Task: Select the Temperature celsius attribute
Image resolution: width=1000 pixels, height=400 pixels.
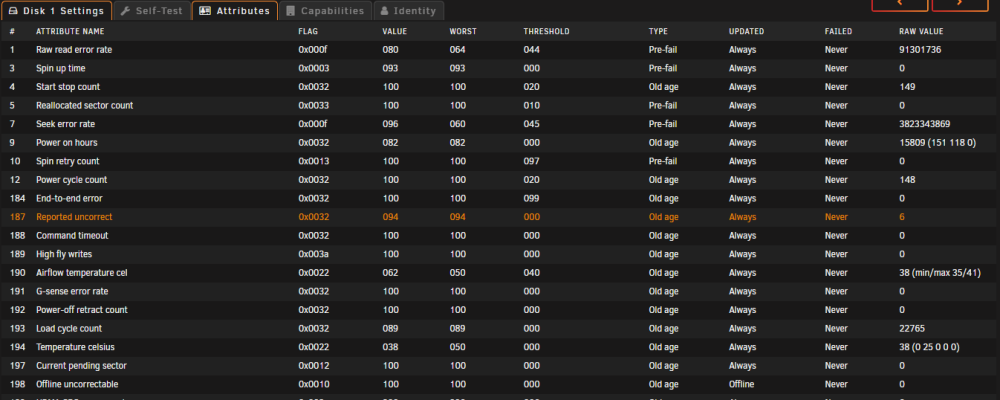Action: pyautogui.click(x=75, y=347)
